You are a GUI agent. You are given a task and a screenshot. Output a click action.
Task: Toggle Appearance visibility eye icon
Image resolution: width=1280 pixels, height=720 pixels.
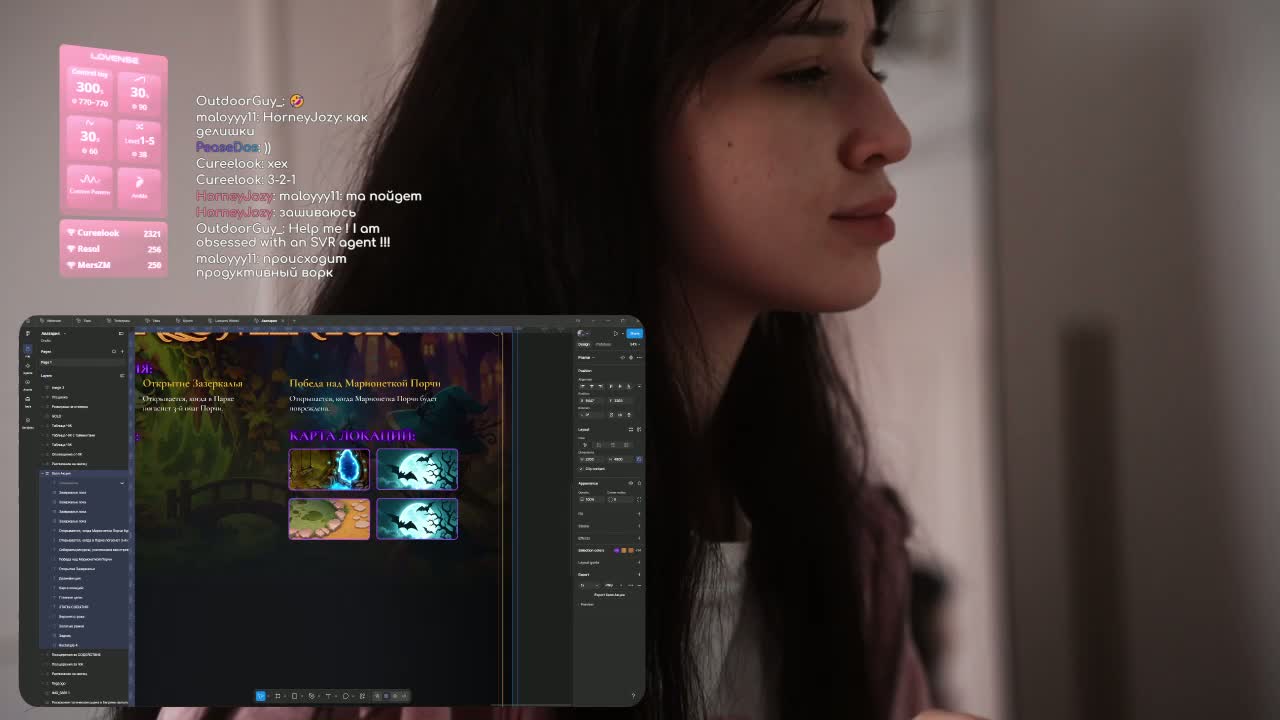pyautogui.click(x=630, y=483)
